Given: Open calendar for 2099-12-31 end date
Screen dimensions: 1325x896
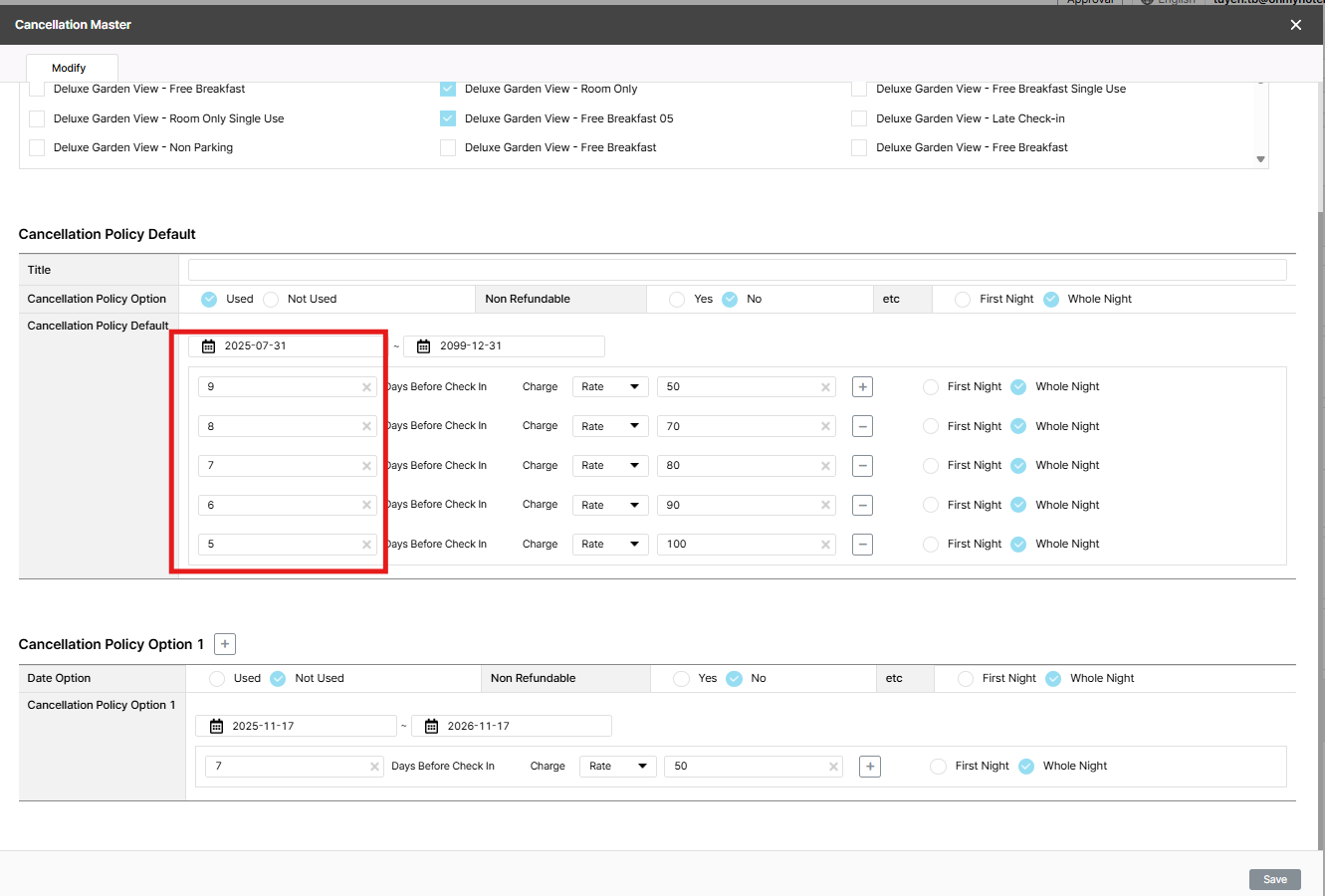Looking at the screenshot, I should point(423,346).
